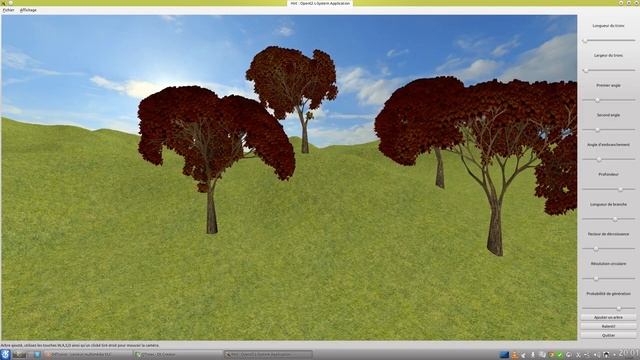This screenshot has width=640, height=360.
Task: Click the status bar camera hint text
Action: [x=80, y=345]
